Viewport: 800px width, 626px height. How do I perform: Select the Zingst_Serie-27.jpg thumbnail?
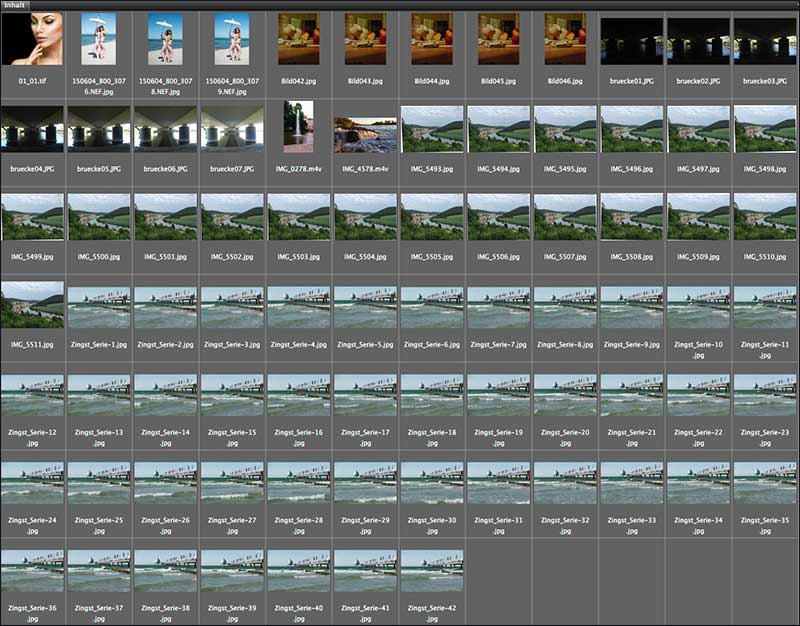click(x=232, y=483)
